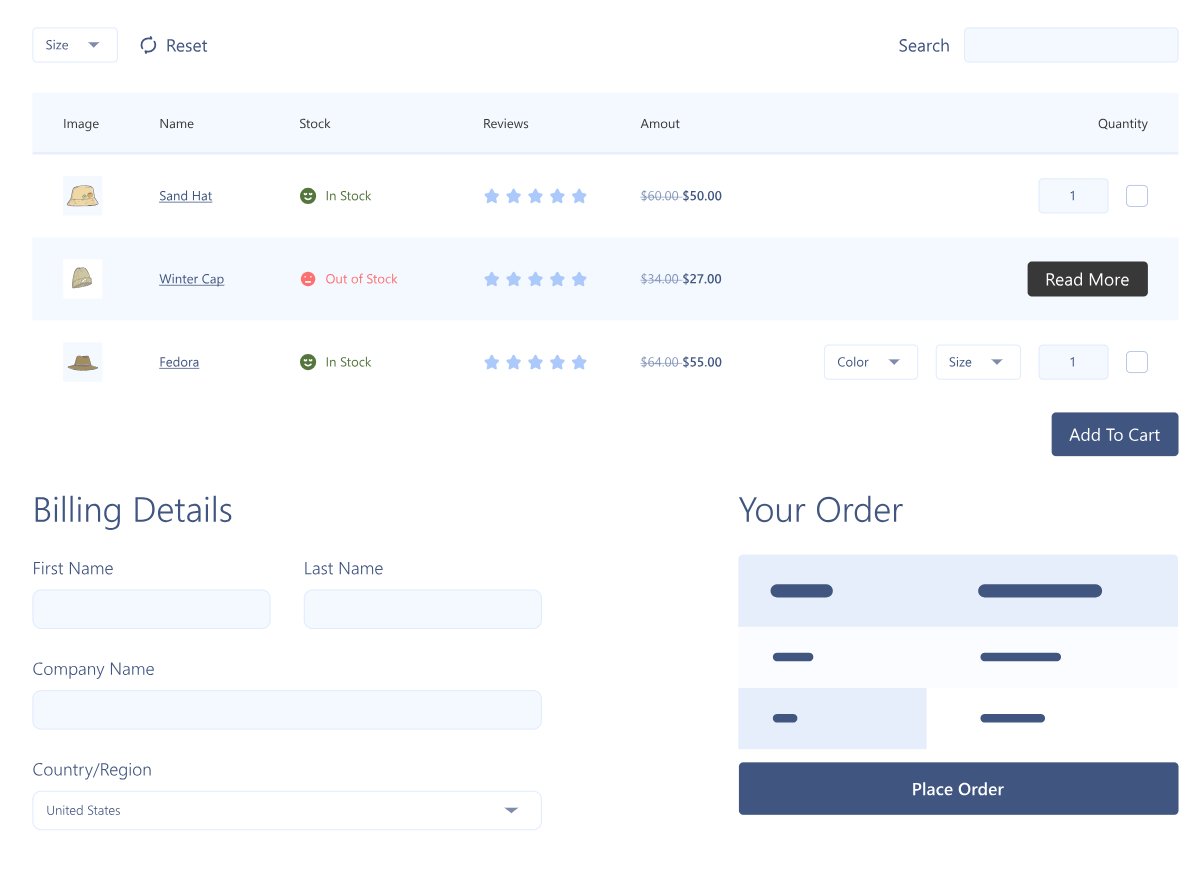
Task: Click inside the Search input field
Action: [1070, 45]
